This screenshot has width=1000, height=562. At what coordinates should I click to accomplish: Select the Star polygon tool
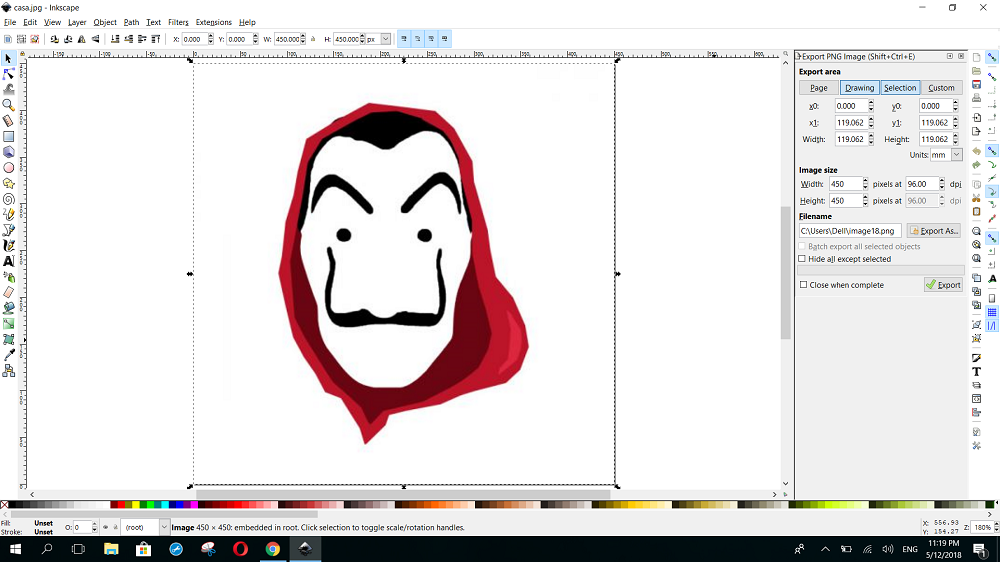8,183
